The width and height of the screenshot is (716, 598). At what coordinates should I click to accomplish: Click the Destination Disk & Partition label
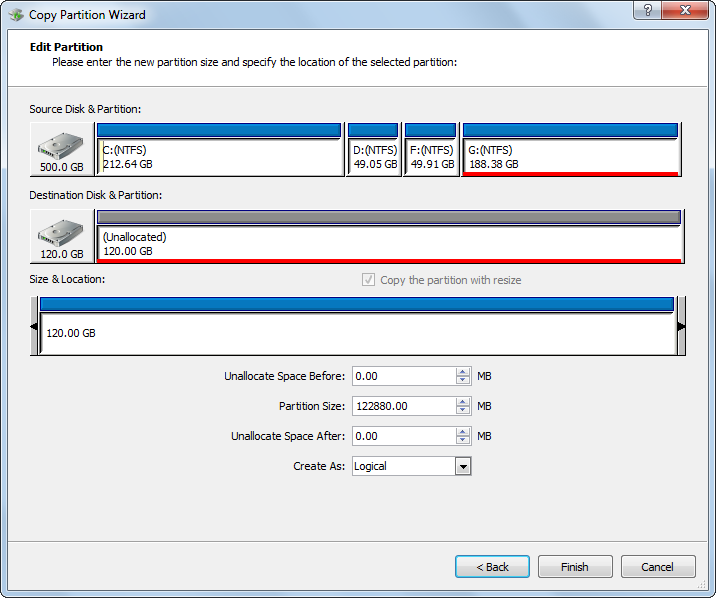point(95,195)
